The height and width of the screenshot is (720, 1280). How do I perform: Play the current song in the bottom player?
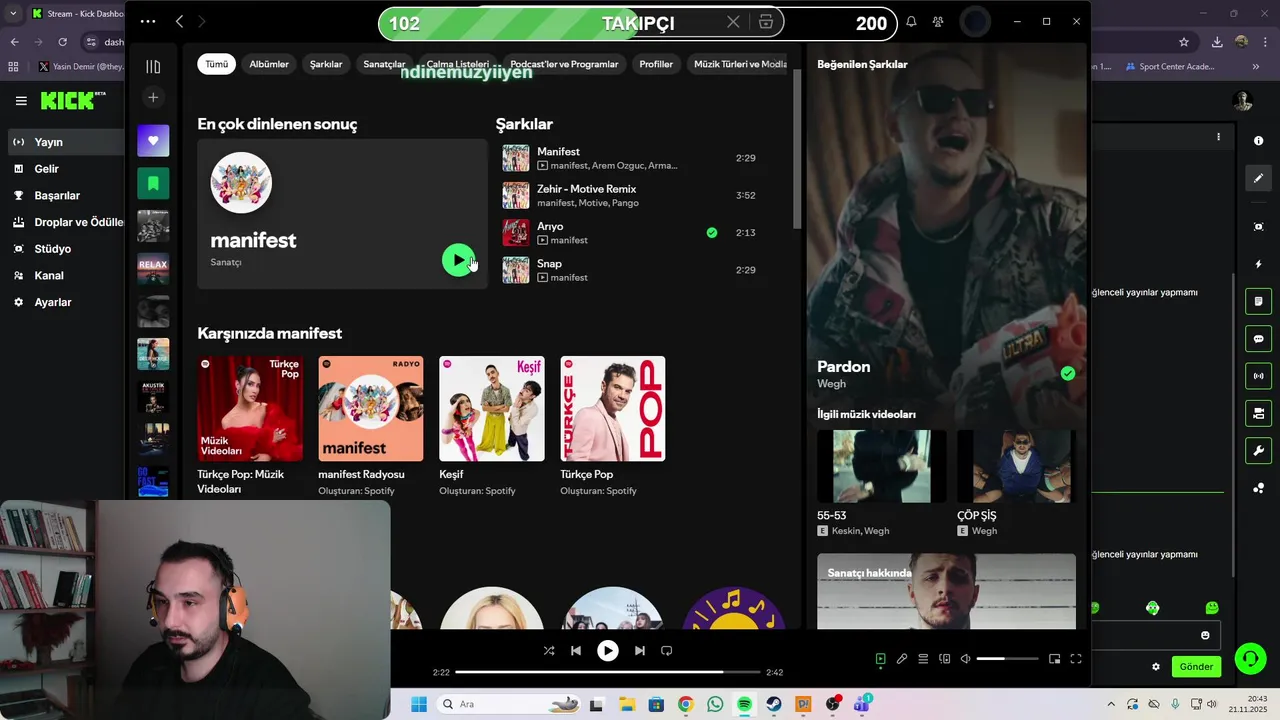click(607, 650)
